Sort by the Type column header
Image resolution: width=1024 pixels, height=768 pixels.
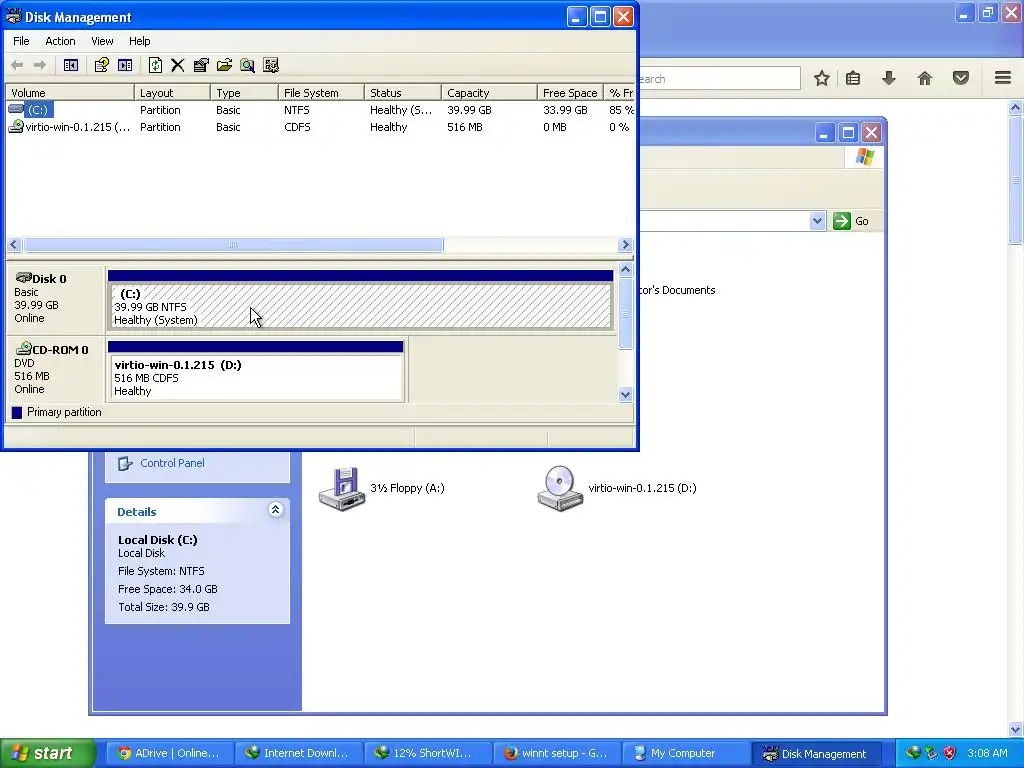244,93
